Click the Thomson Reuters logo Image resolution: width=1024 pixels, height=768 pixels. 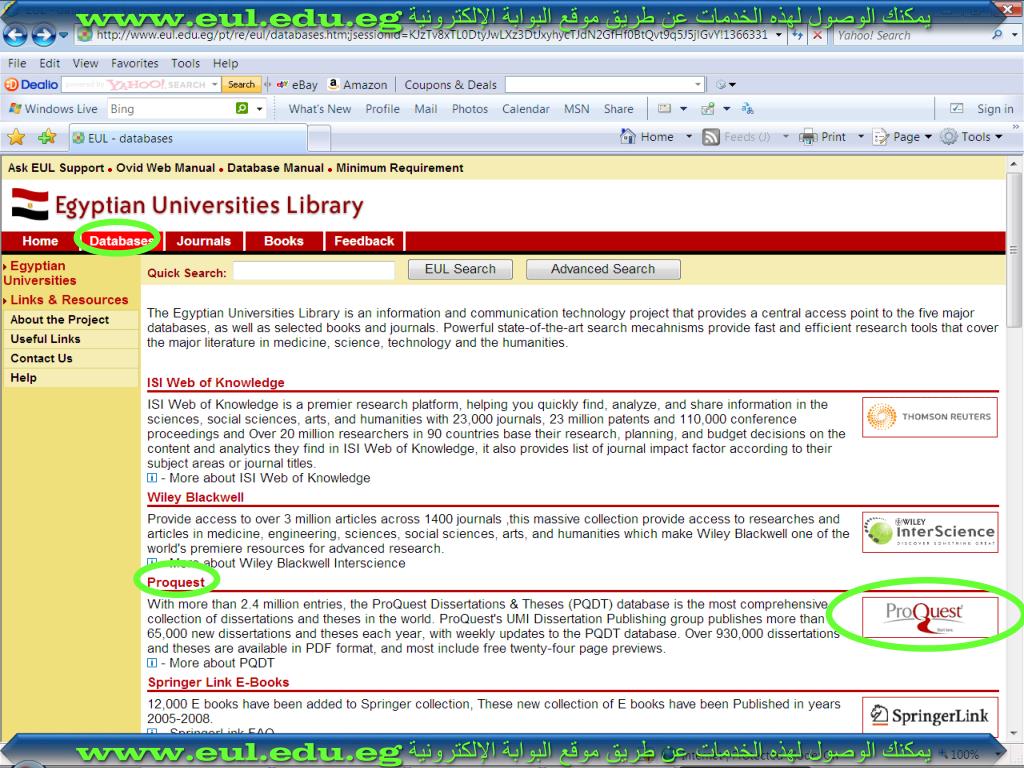(x=930, y=417)
